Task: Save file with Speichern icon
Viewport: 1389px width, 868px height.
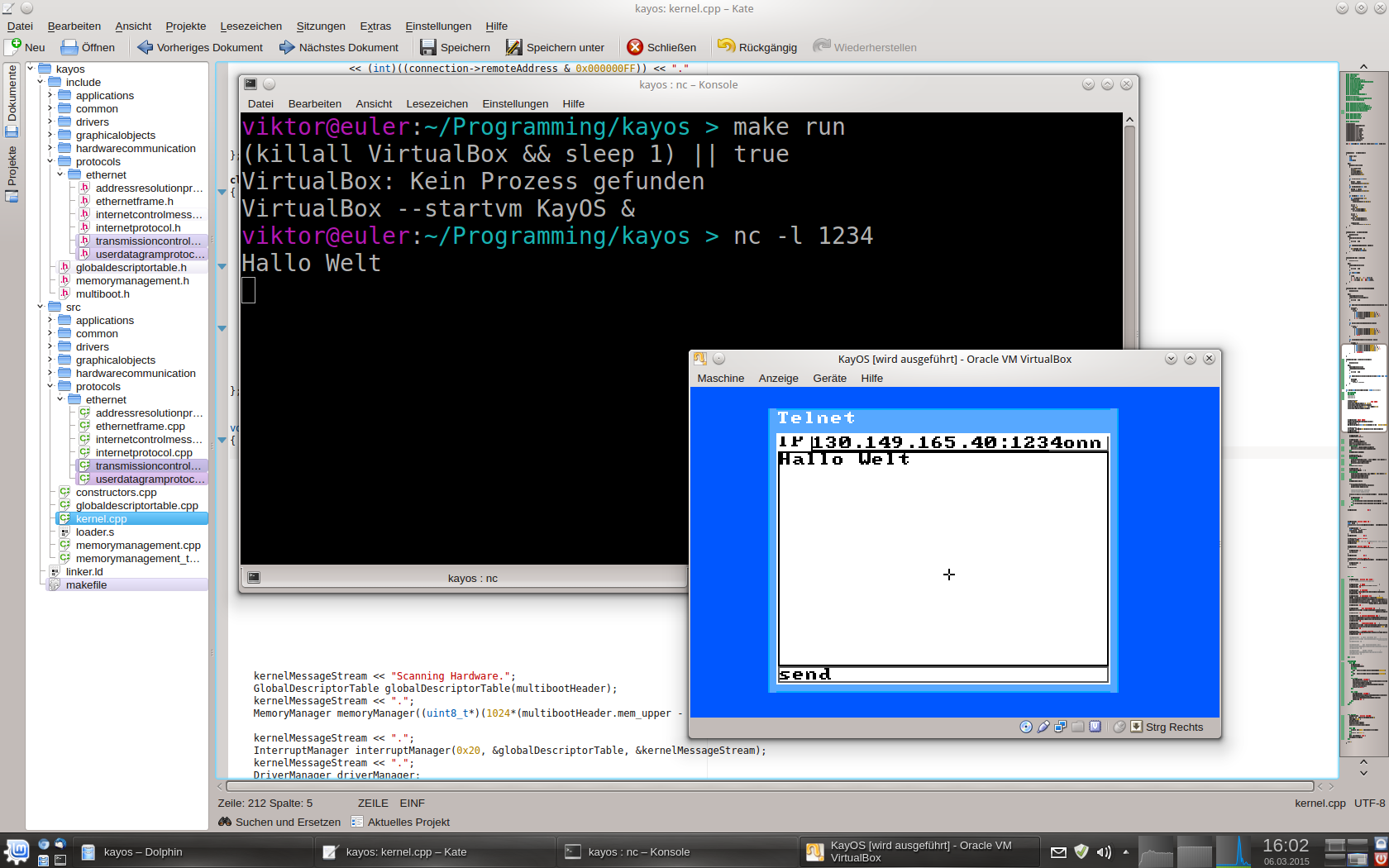Action: [x=427, y=47]
